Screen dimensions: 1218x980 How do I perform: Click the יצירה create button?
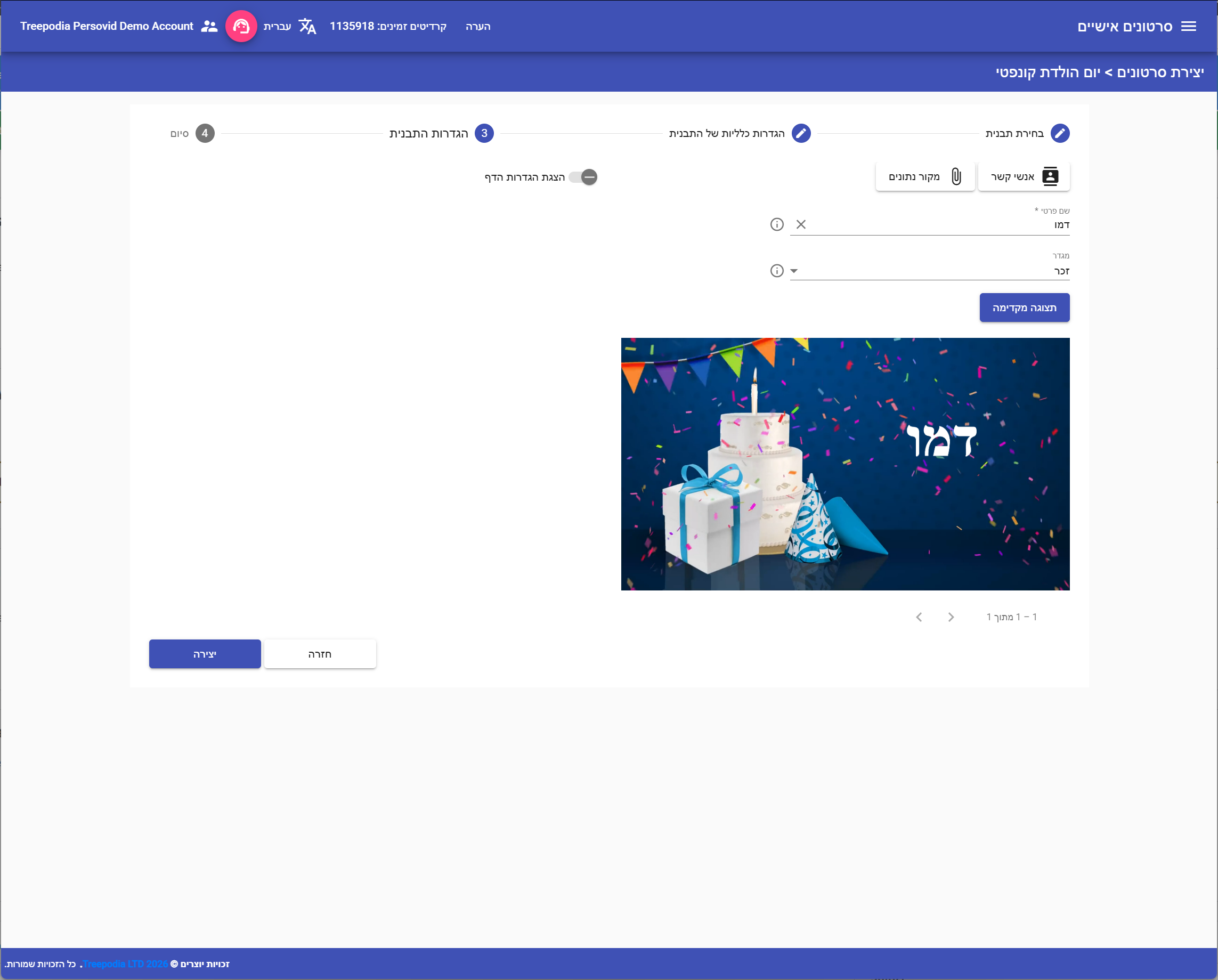coord(205,654)
